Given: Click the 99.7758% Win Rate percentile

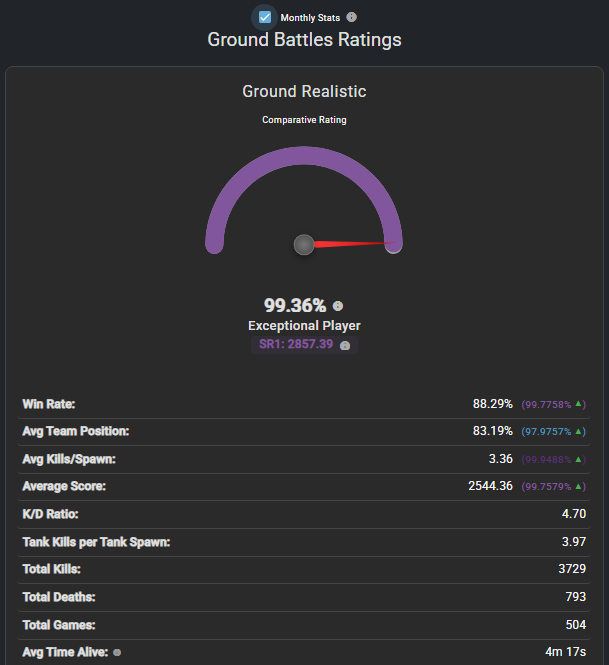Looking at the screenshot, I should coord(547,404).
